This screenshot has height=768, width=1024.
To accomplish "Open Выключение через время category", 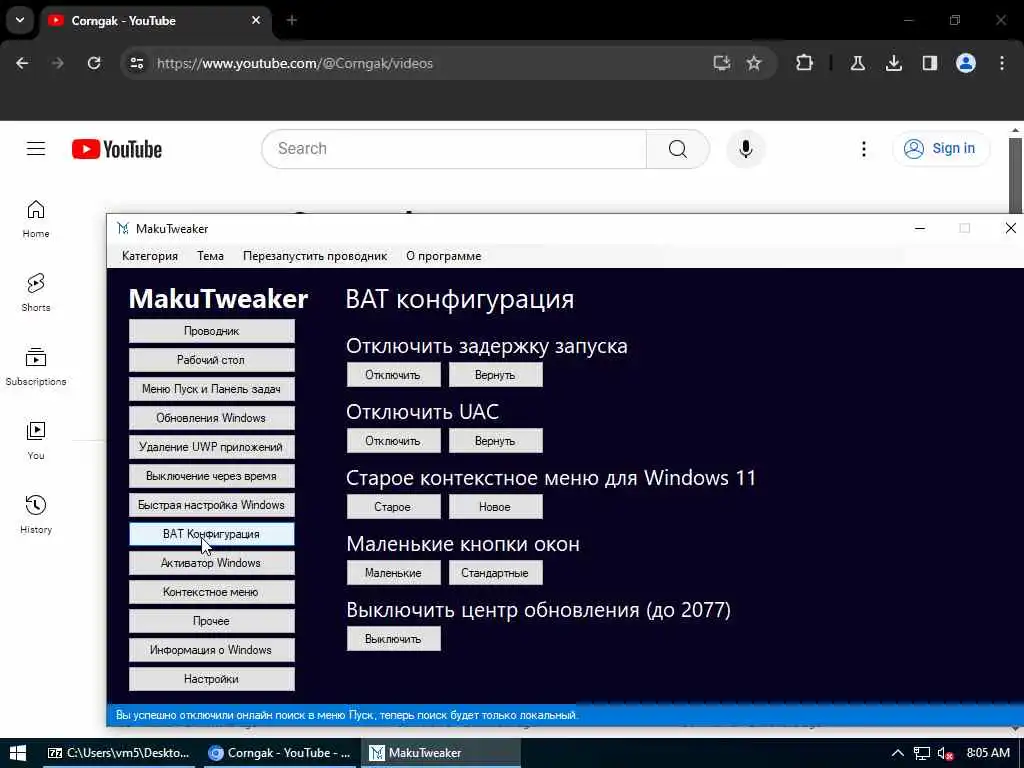I will click(x=212, y=476).
